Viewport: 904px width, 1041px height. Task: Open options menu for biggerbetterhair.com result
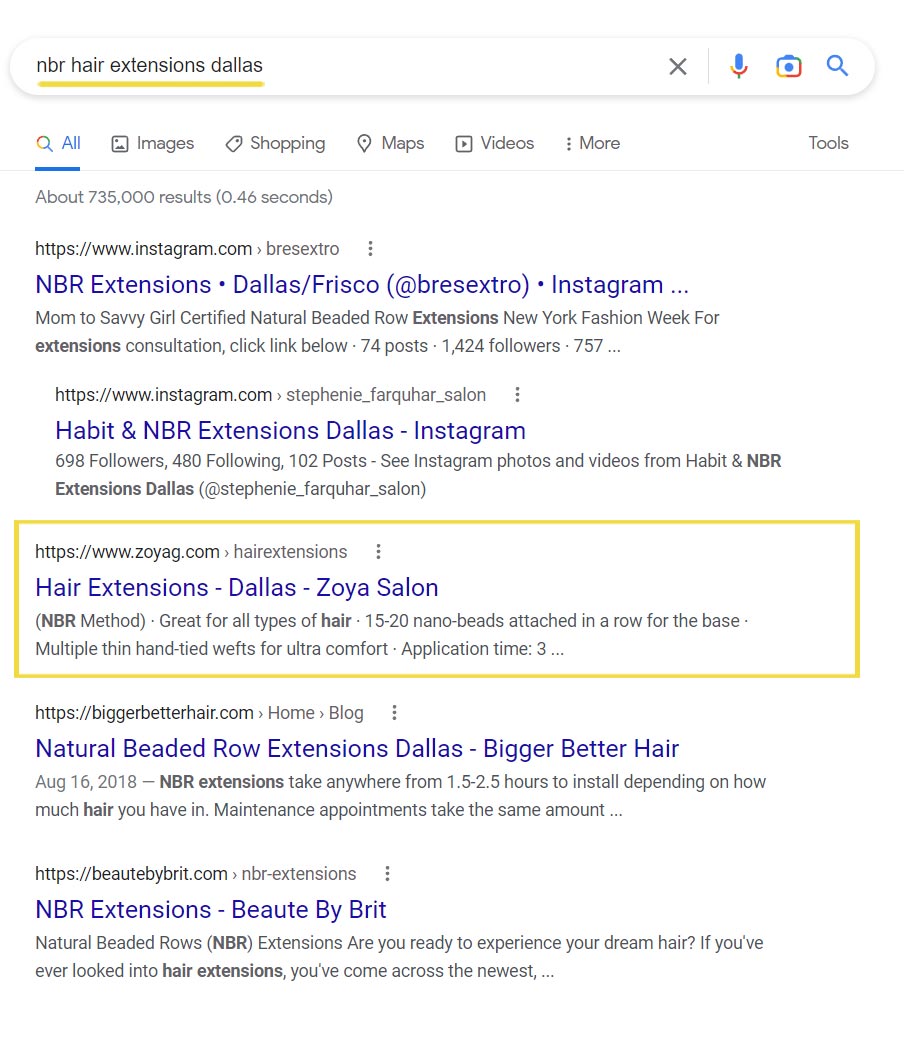pos(394,713)
